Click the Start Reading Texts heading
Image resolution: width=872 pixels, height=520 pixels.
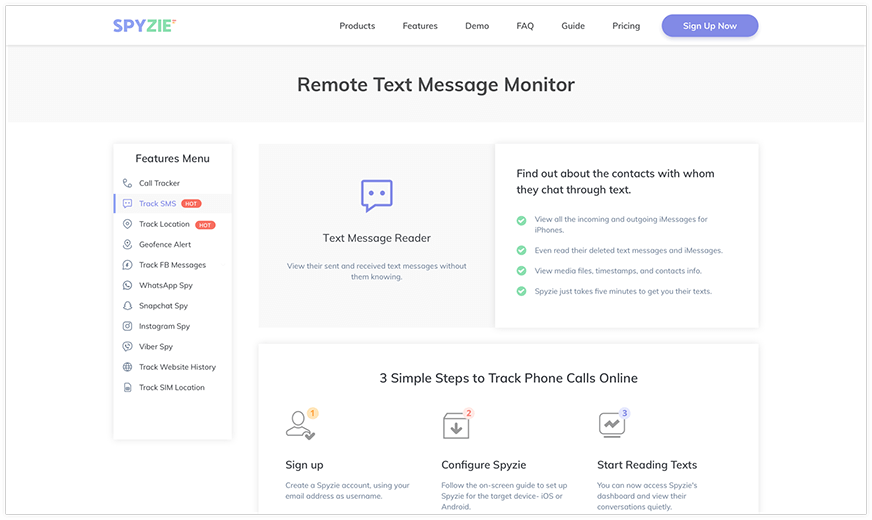[x=647, y=465]
